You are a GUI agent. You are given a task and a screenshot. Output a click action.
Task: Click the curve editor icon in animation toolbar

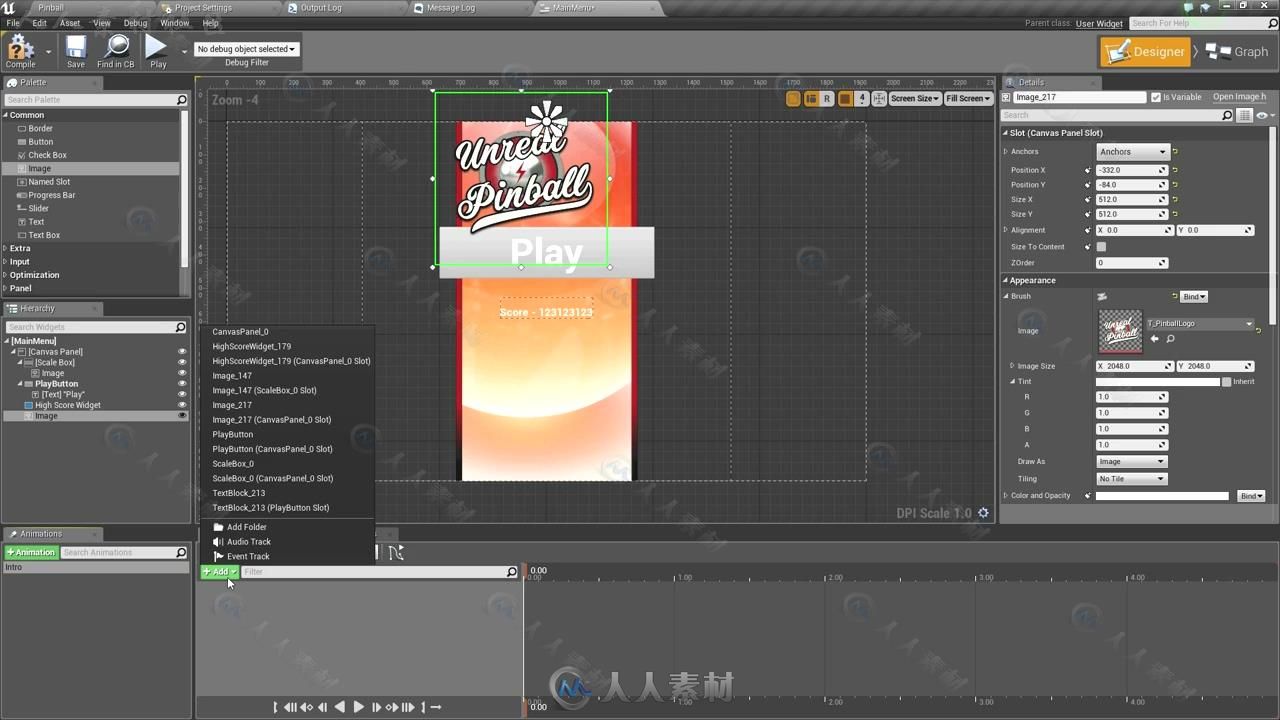point(396,553)
